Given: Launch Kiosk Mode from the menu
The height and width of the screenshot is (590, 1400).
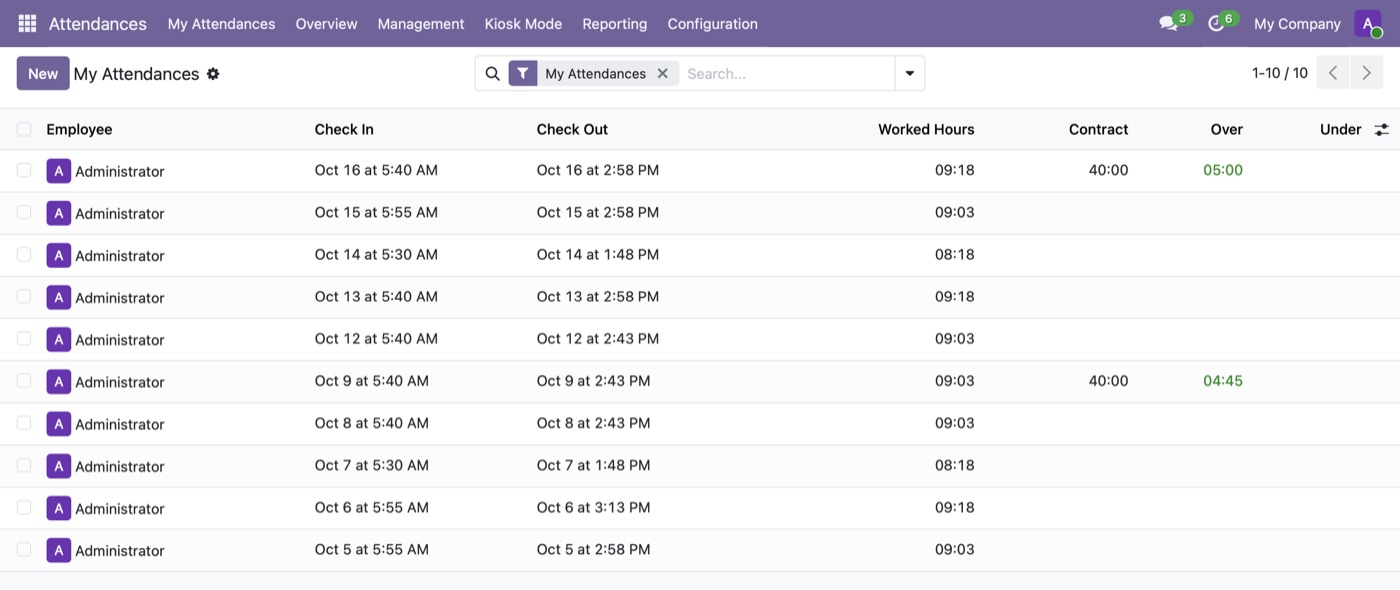Looking at the screenshot, I should (x=523, y=24).
